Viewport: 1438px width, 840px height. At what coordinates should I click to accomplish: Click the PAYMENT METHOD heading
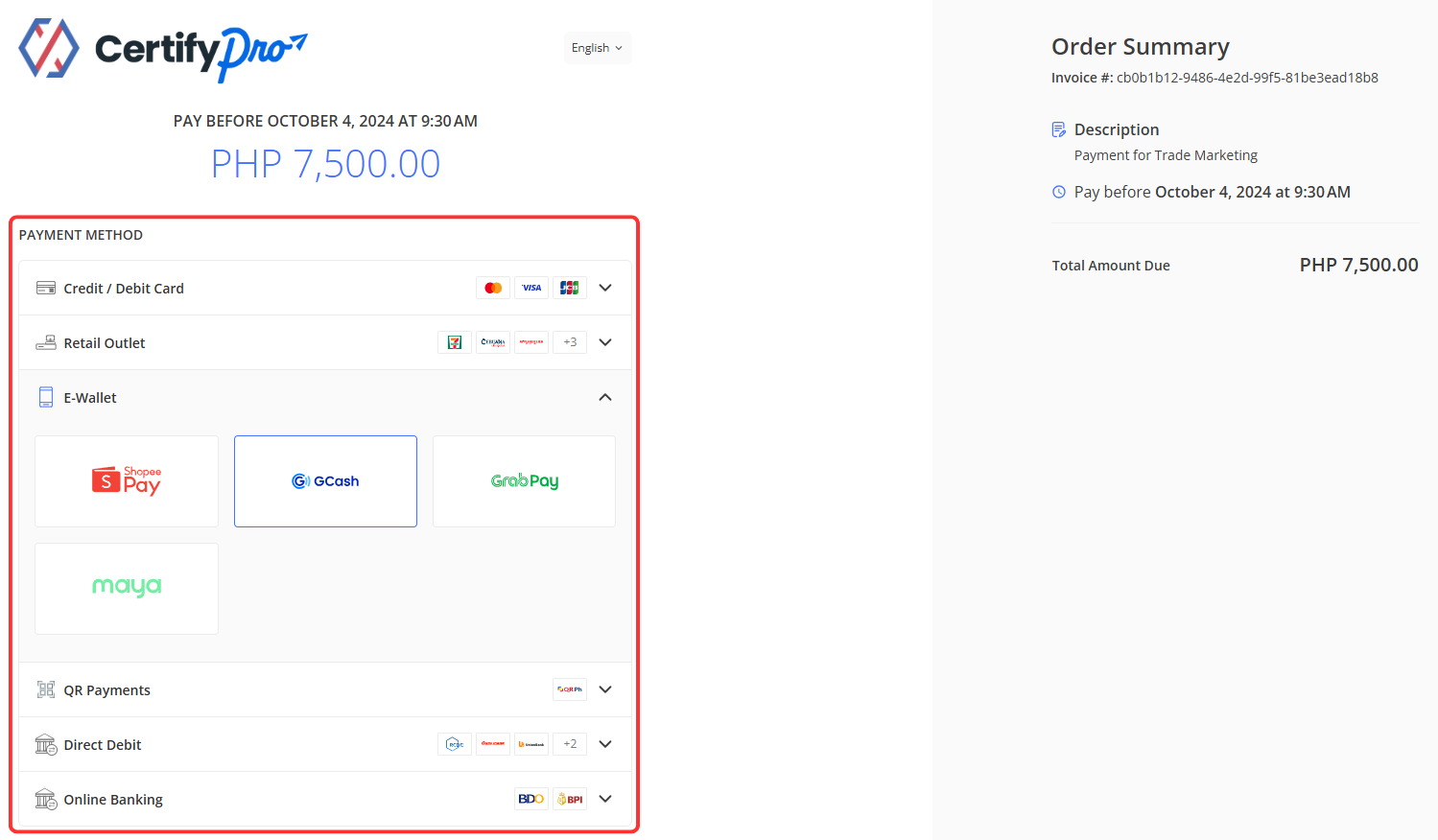[81, 235]
